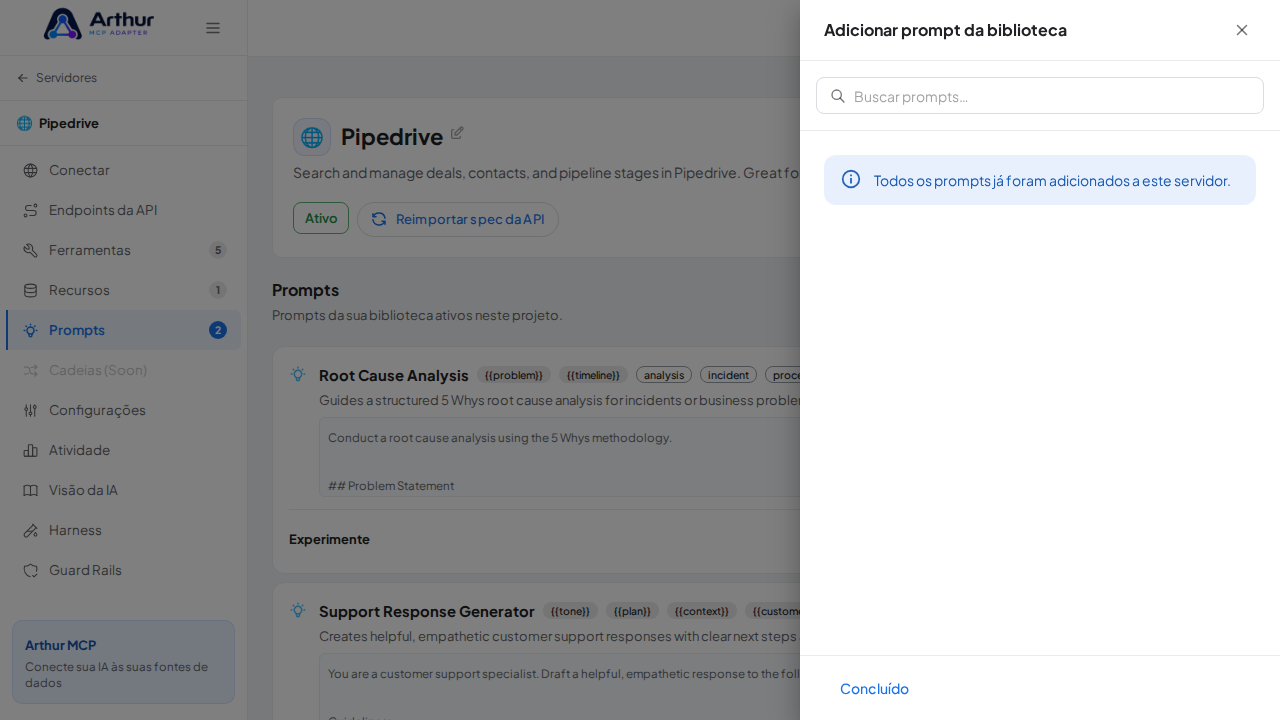
Task: Click the Configurações sliders icon
Action: click(31, 410)
